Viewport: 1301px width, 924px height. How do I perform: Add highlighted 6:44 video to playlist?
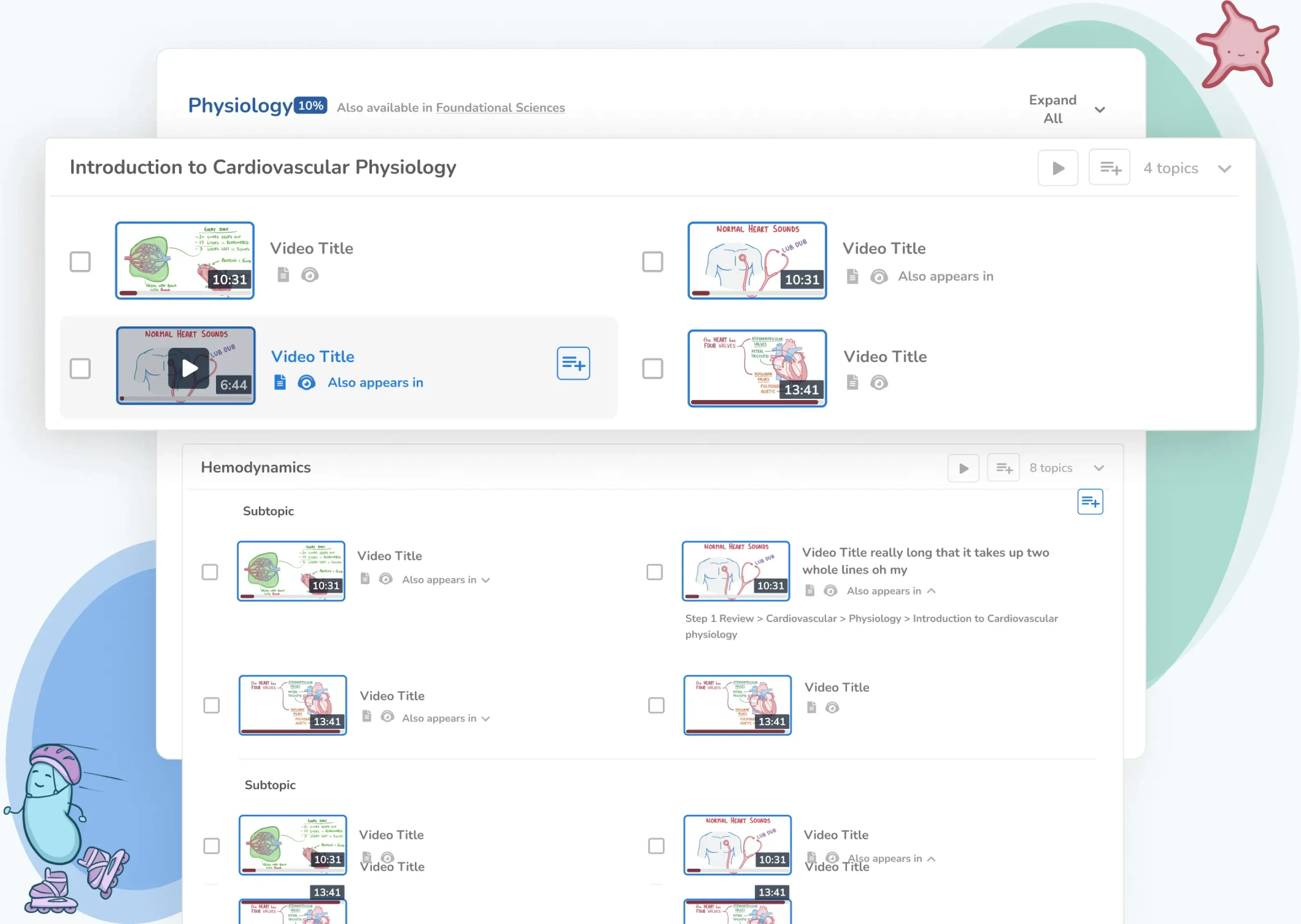tap(573, 363)
